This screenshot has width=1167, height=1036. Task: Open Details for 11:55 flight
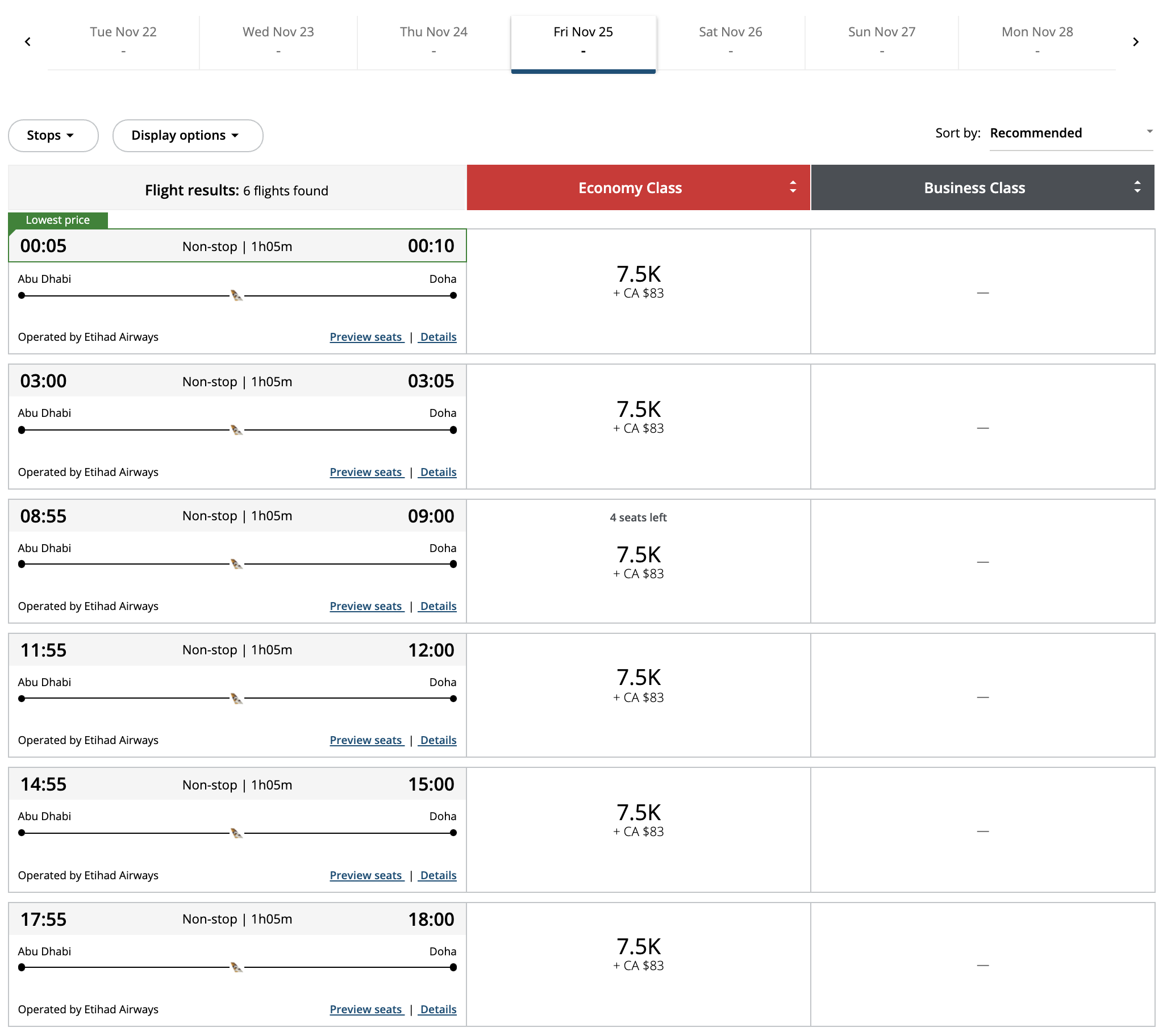(x=438, y=740)
